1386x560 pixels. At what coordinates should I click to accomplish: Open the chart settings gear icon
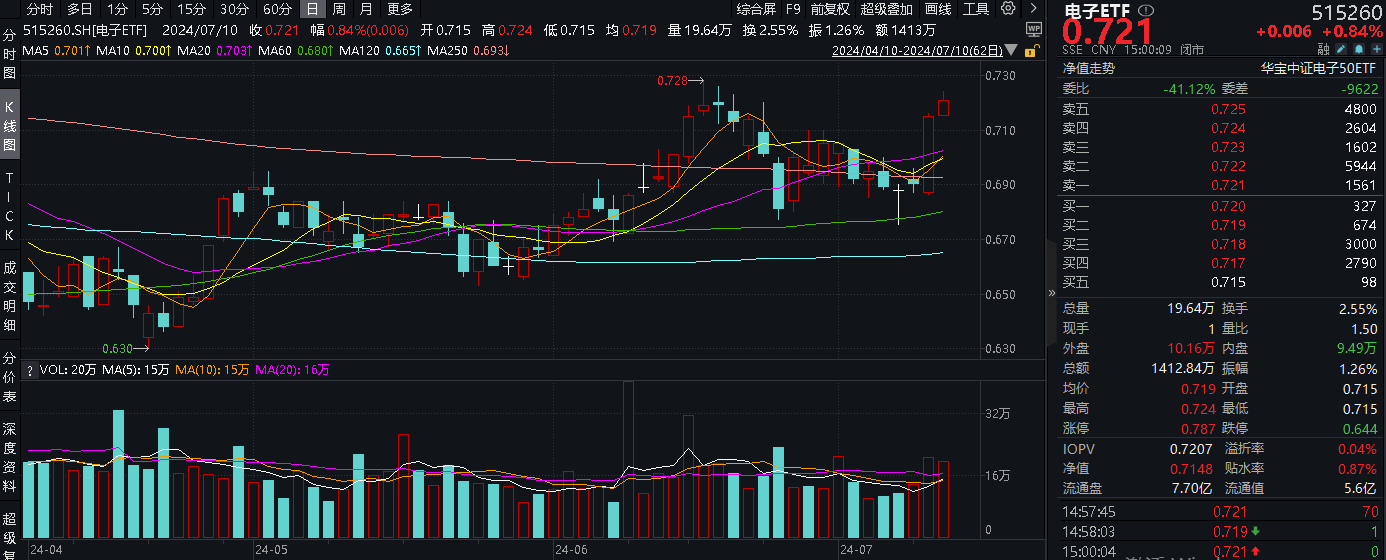pos(1007,9)
